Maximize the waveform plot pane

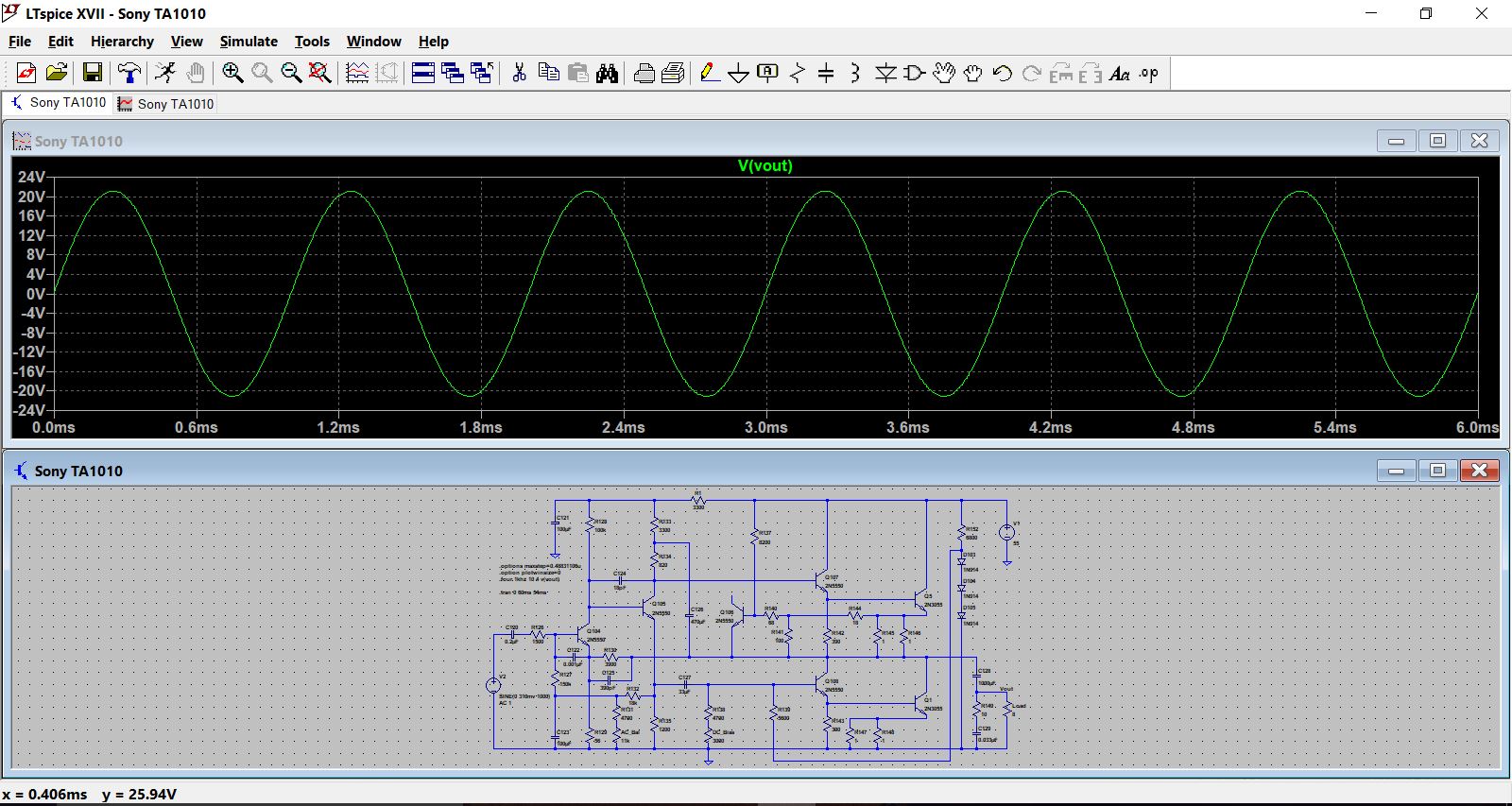[x=1437, y=141]
